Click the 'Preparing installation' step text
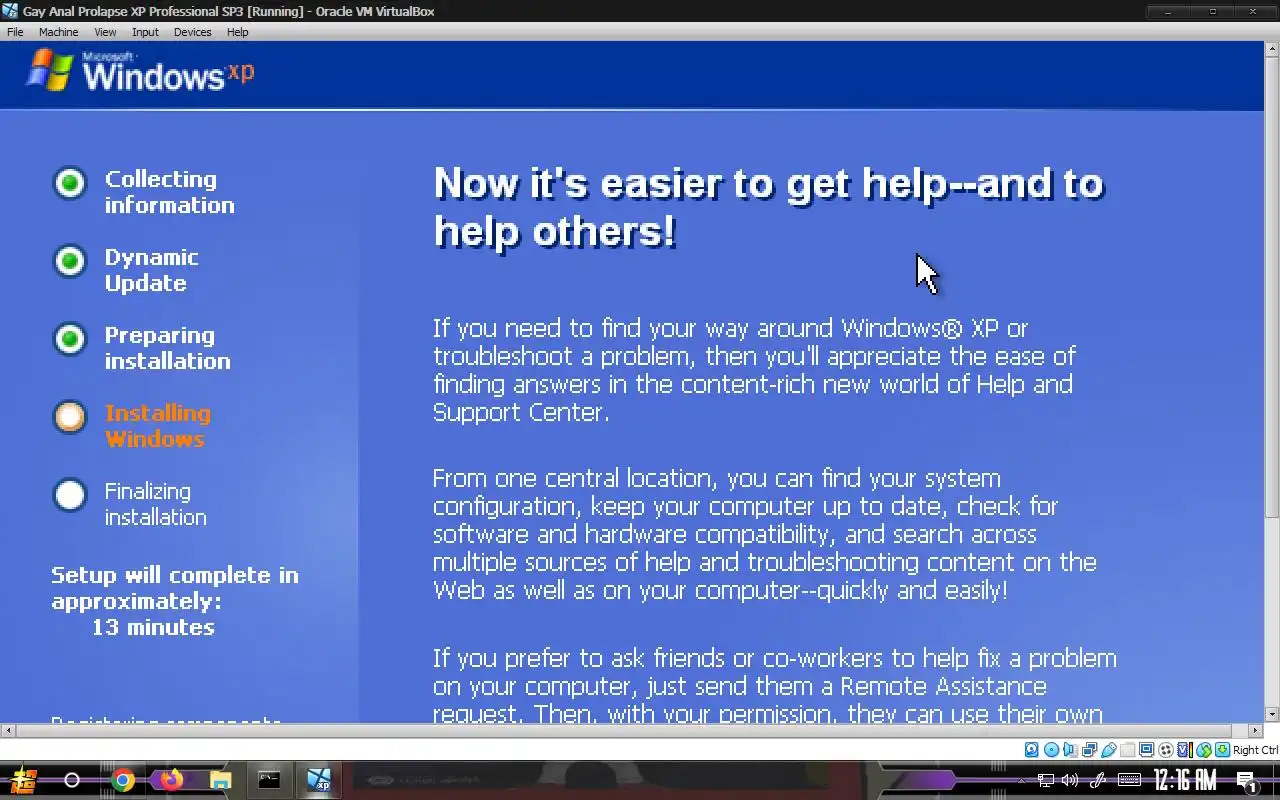 (167, 348)
